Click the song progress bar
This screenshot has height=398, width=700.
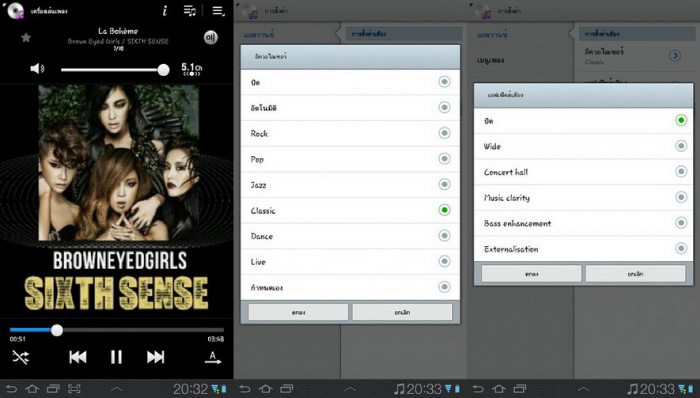[117, 330]
